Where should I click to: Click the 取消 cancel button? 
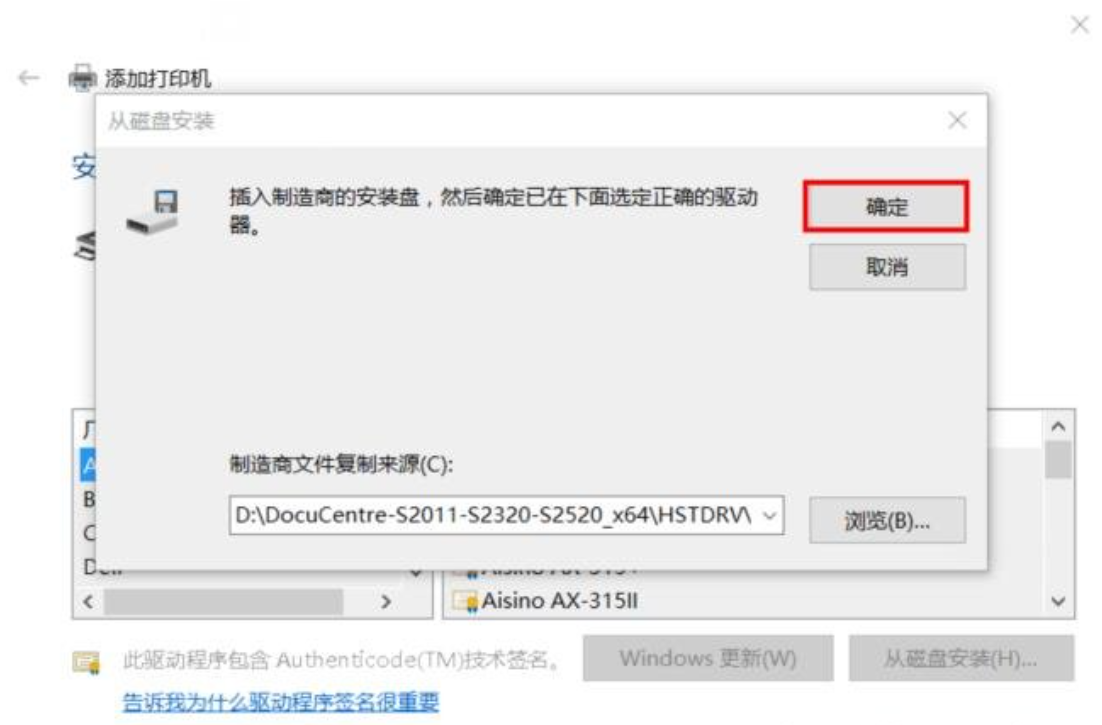(x=887, y=267)
